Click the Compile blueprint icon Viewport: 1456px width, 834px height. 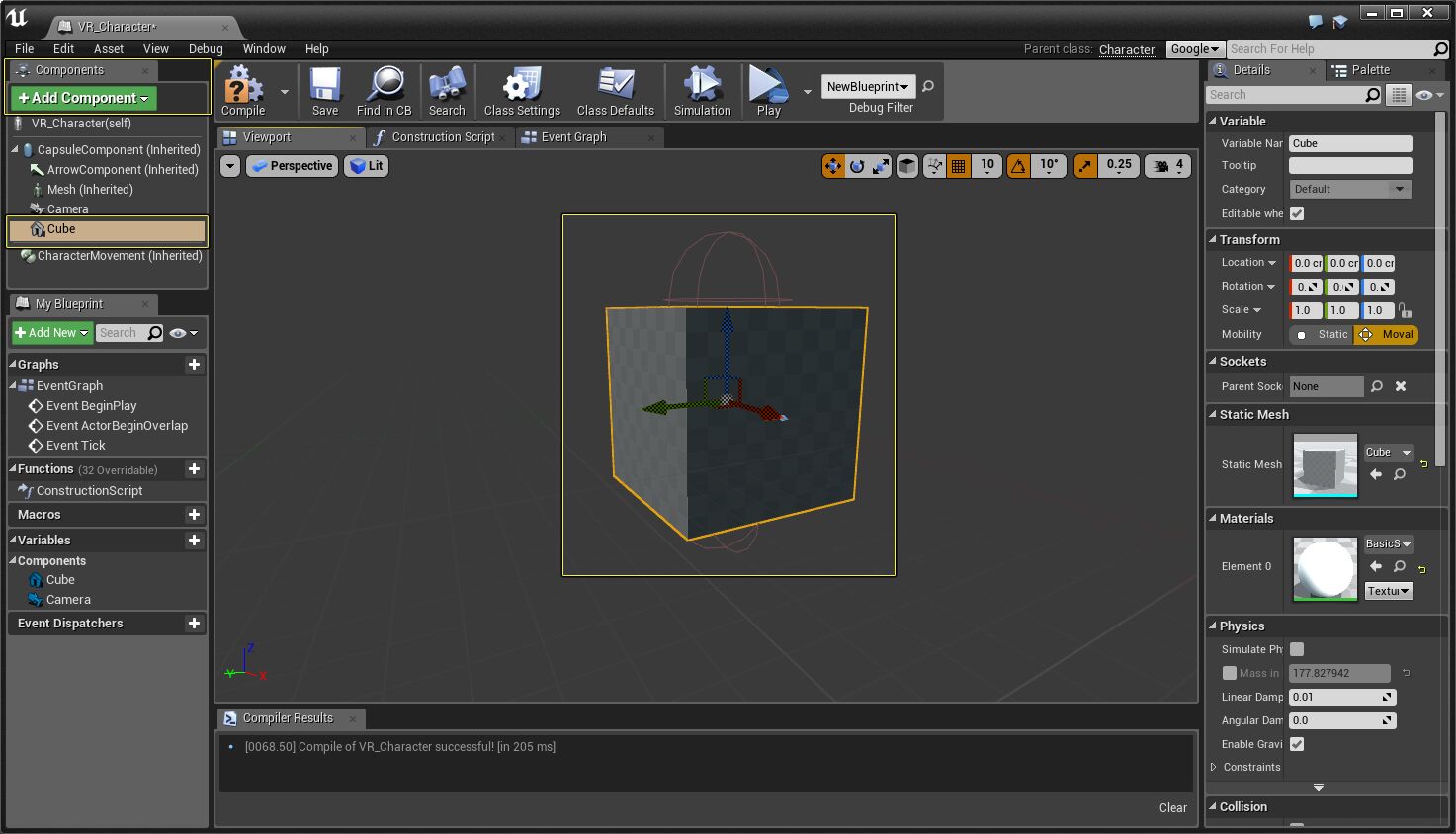tap(243, 91)
